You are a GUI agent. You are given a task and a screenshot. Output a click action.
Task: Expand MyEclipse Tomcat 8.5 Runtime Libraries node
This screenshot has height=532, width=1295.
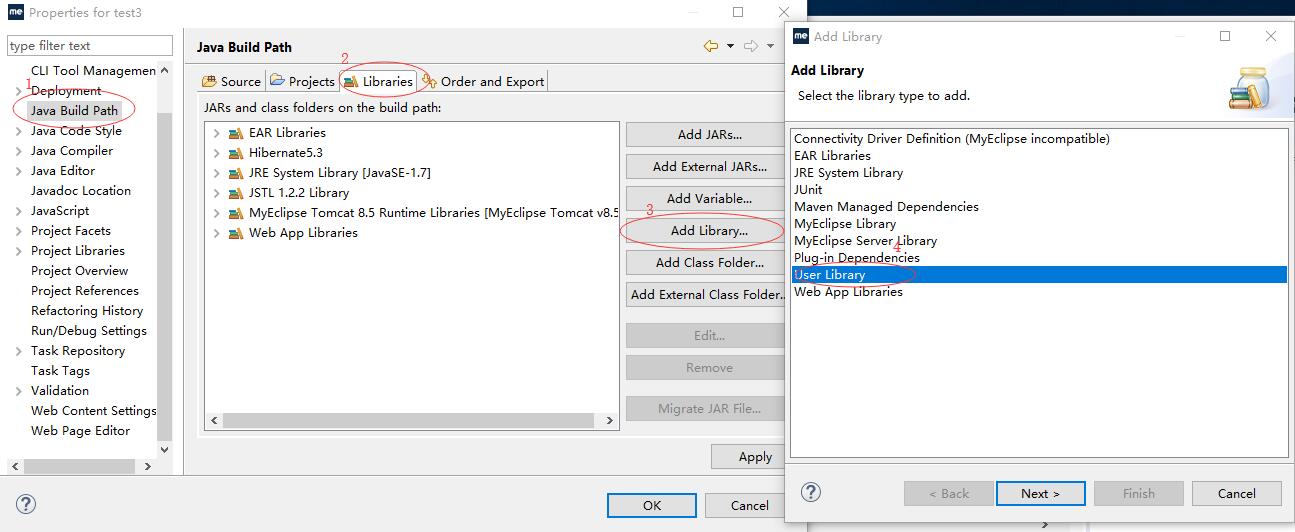click(216, 213)
